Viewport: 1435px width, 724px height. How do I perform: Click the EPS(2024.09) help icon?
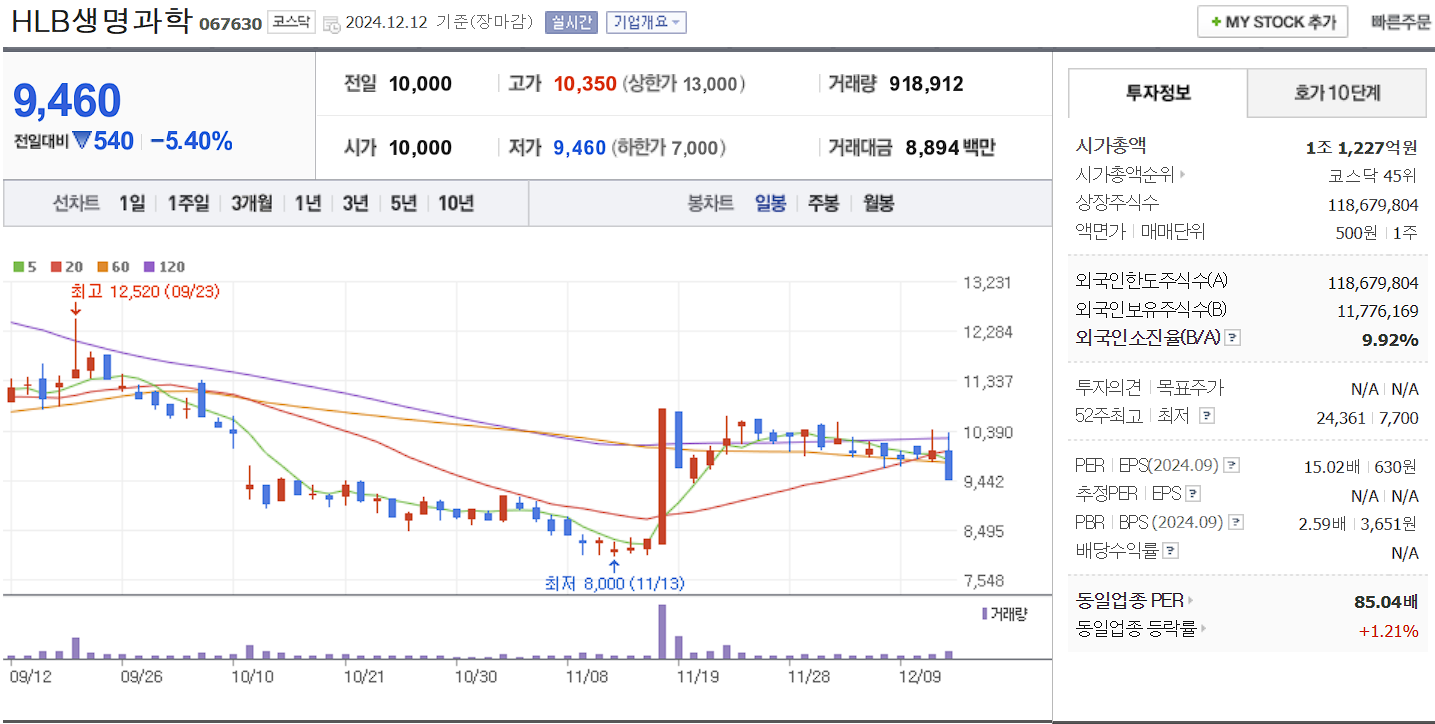click(x=1230, y=465)
